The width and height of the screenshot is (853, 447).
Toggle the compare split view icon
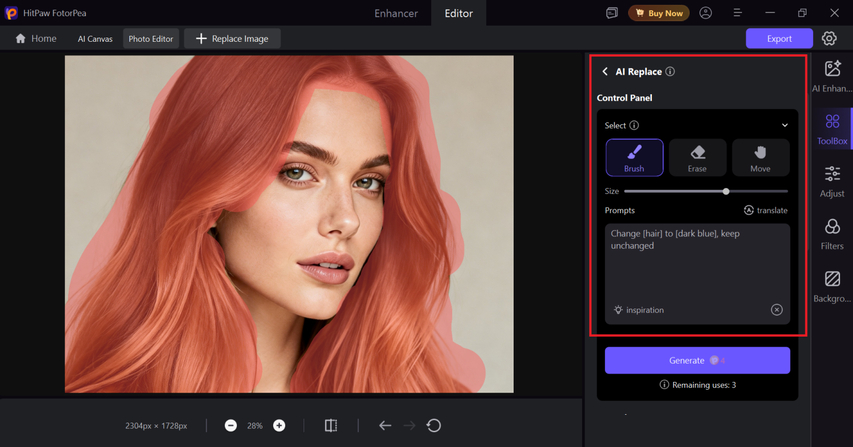(331, 425)
